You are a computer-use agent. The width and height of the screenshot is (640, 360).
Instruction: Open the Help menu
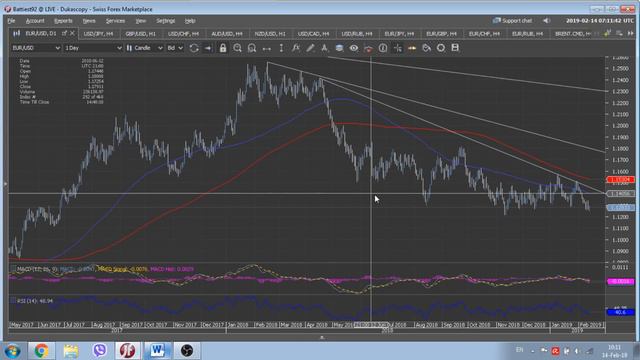(190, 21)
